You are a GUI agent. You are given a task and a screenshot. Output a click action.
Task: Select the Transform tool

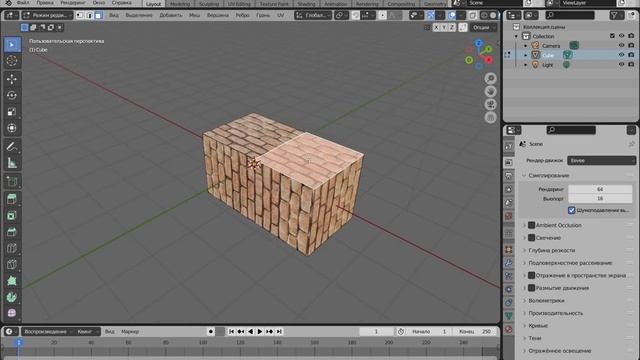12,128
